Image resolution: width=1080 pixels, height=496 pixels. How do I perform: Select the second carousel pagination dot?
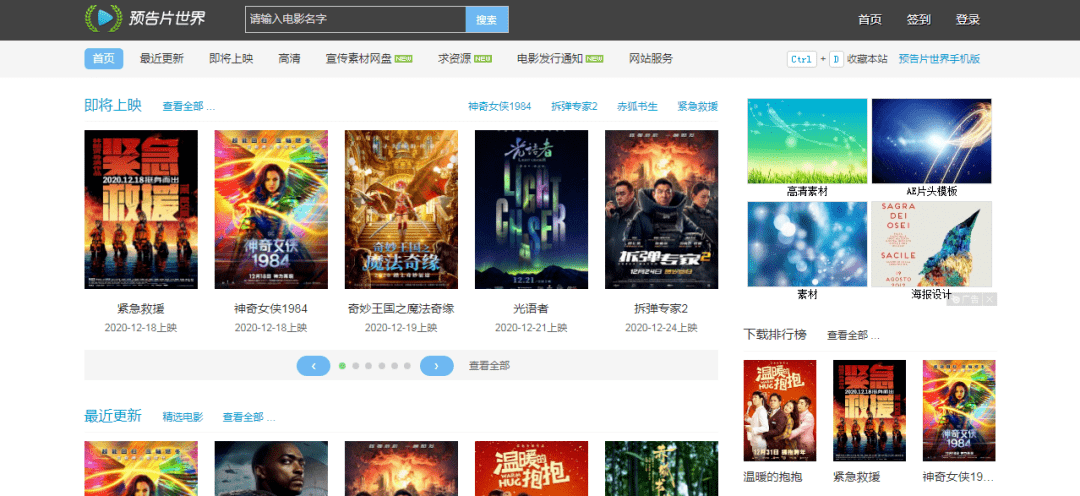pos(355,366)
